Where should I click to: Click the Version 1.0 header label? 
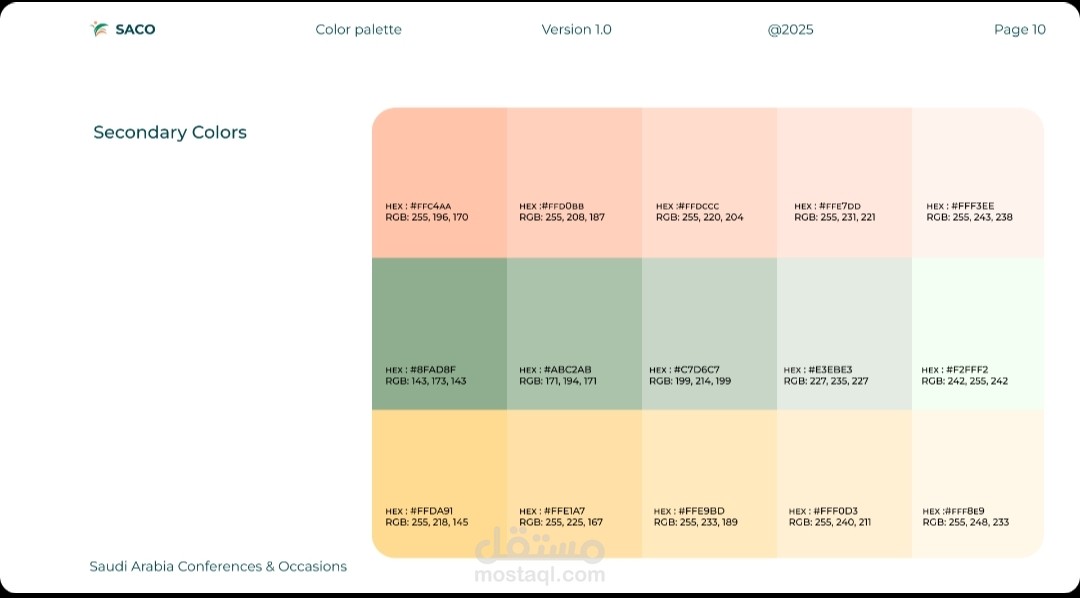576,30
